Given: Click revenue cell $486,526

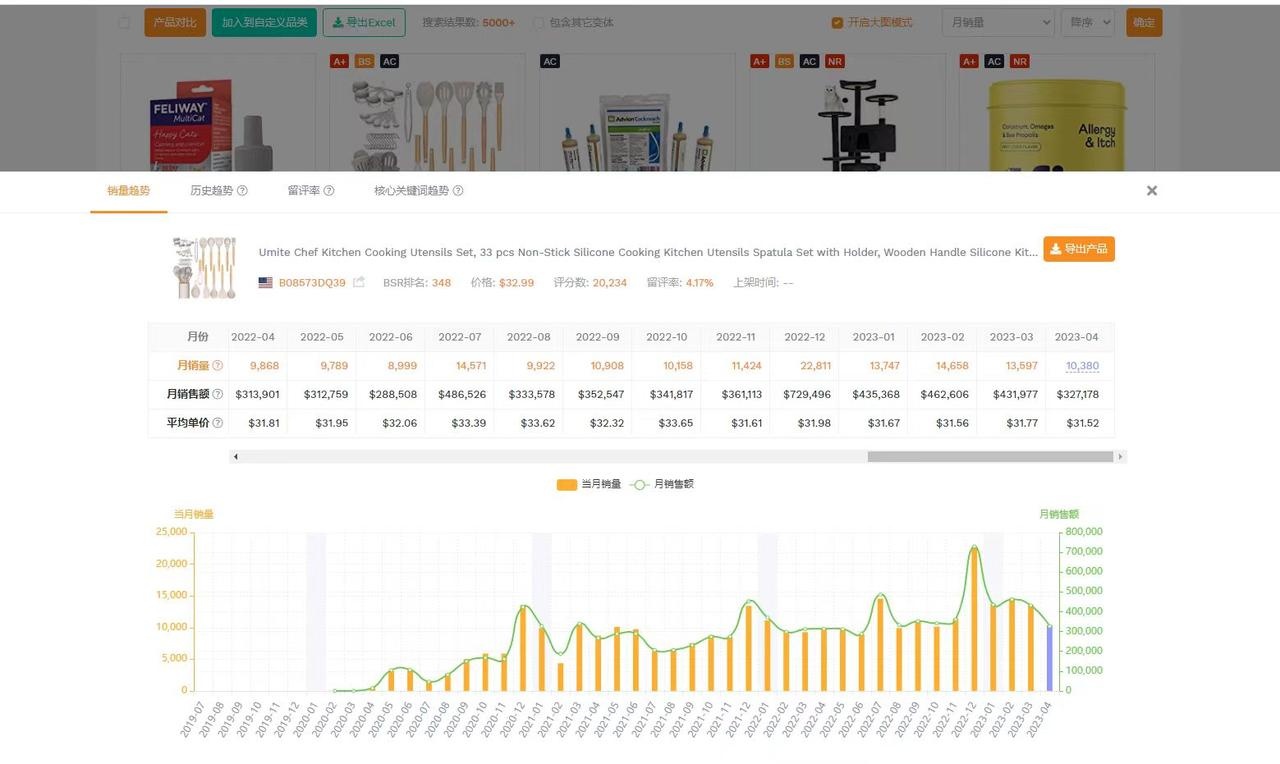Looking at the screenshot, I should 462,394.
